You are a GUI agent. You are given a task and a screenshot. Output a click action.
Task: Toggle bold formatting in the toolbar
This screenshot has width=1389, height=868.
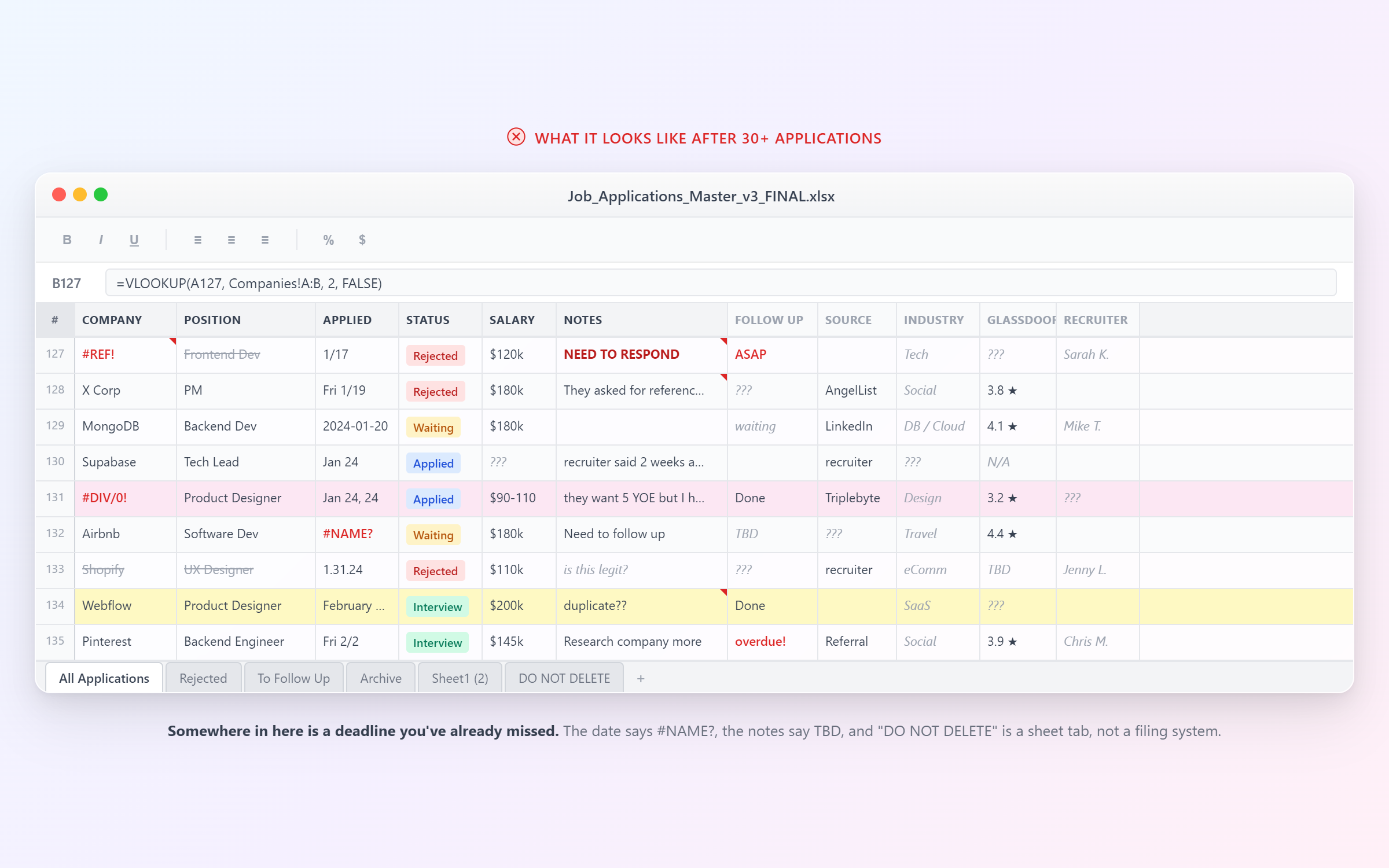pos(67,240)
